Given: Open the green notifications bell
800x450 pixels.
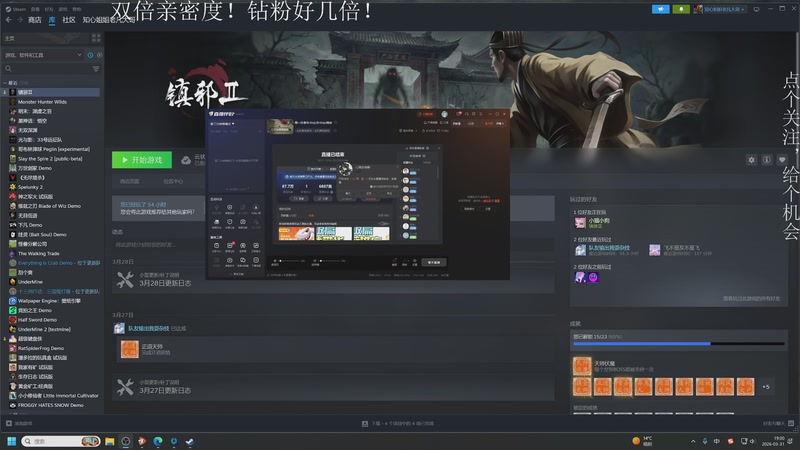Looking at the screenshot, I should point(681,9).
